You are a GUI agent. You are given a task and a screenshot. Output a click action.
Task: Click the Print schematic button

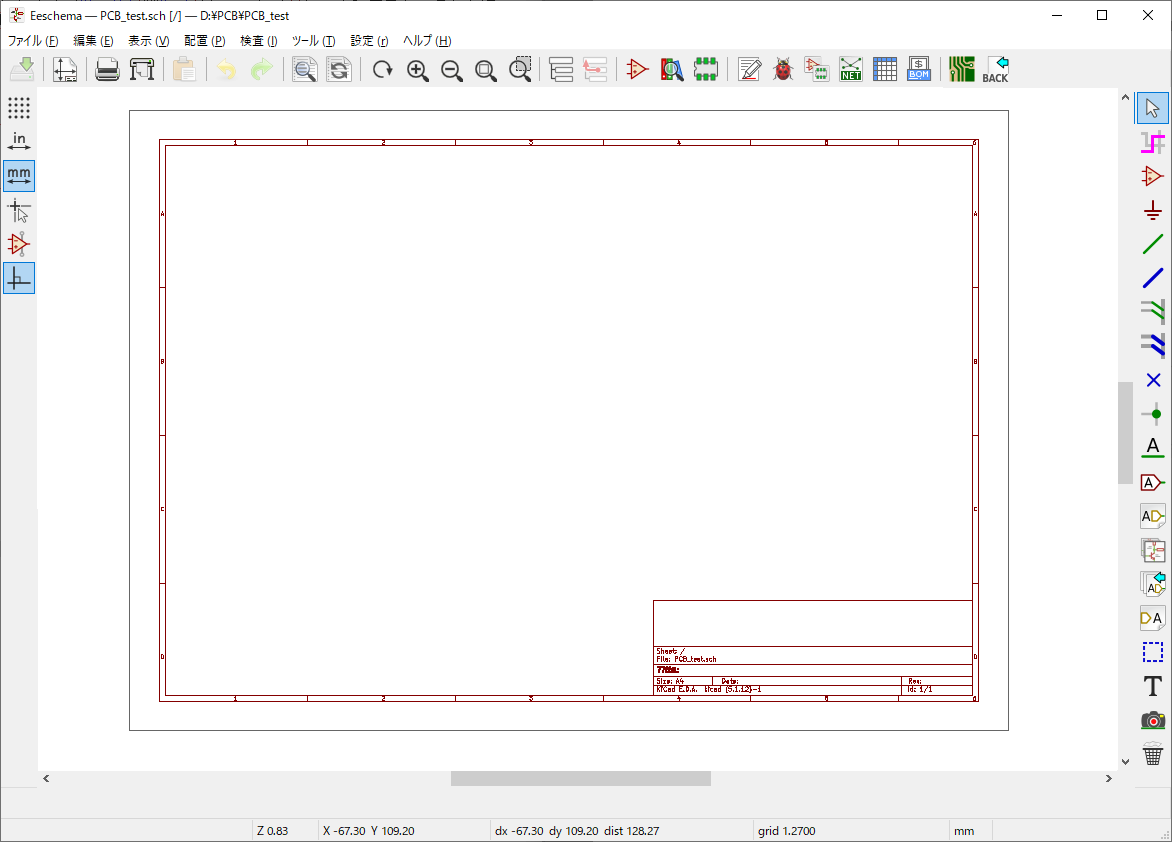point(107,69)
